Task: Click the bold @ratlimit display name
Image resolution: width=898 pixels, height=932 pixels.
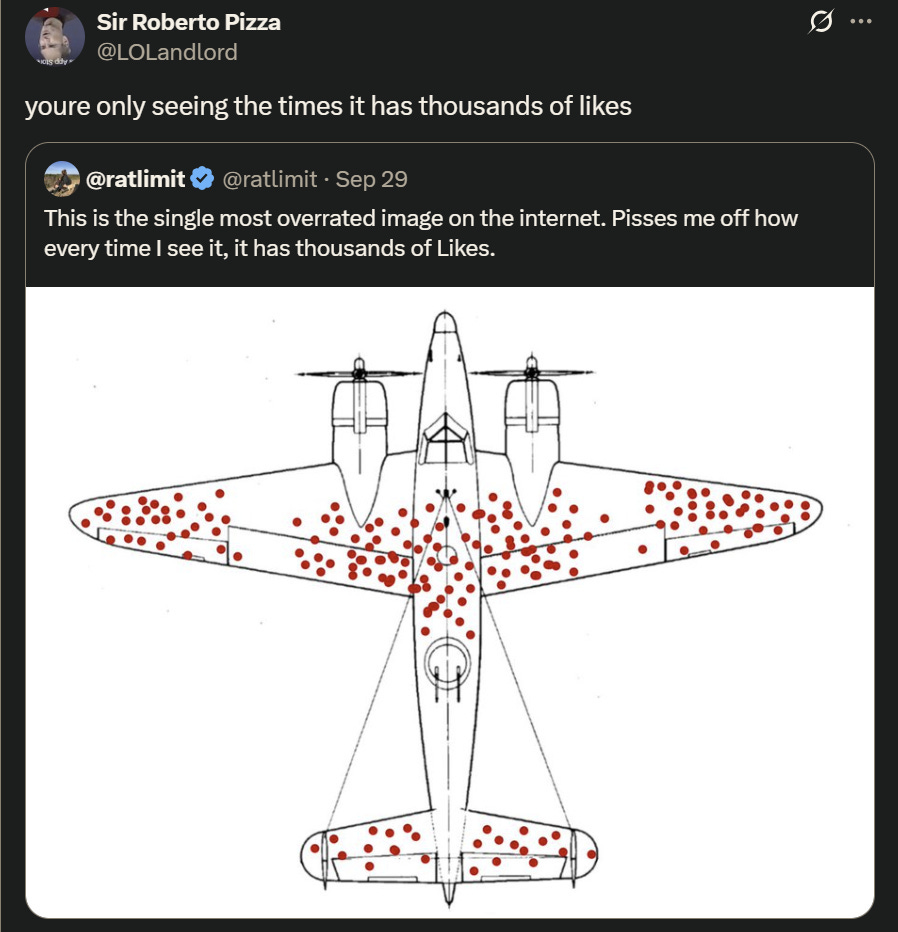Action: 136,179
